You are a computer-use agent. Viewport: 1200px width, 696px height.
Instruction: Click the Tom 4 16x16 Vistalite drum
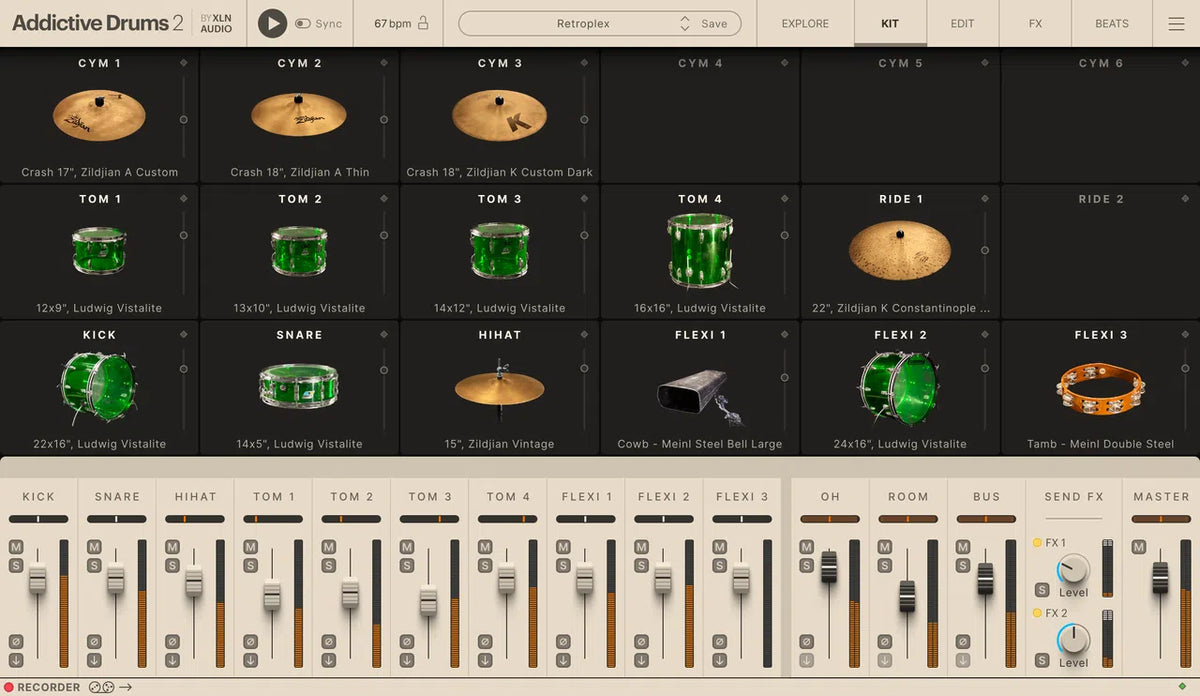click(x=699, y=248)
